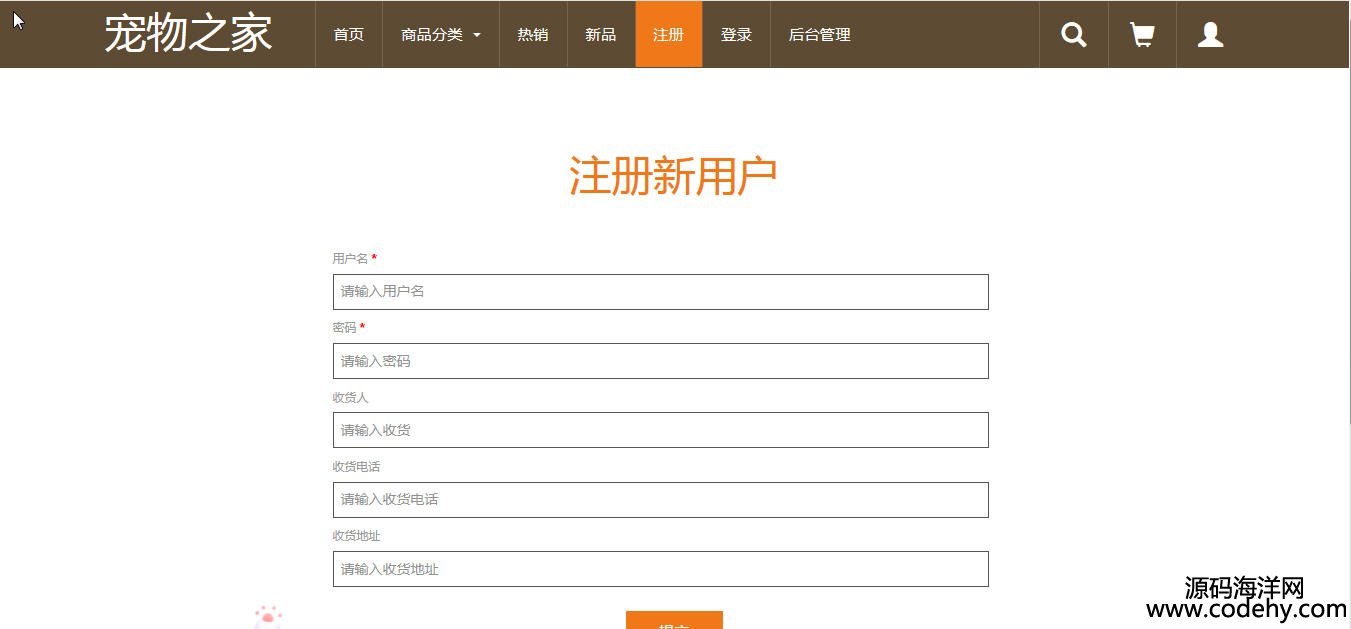
Task: Open the 热销 navigation item
Action: click(x=533, y=35)
